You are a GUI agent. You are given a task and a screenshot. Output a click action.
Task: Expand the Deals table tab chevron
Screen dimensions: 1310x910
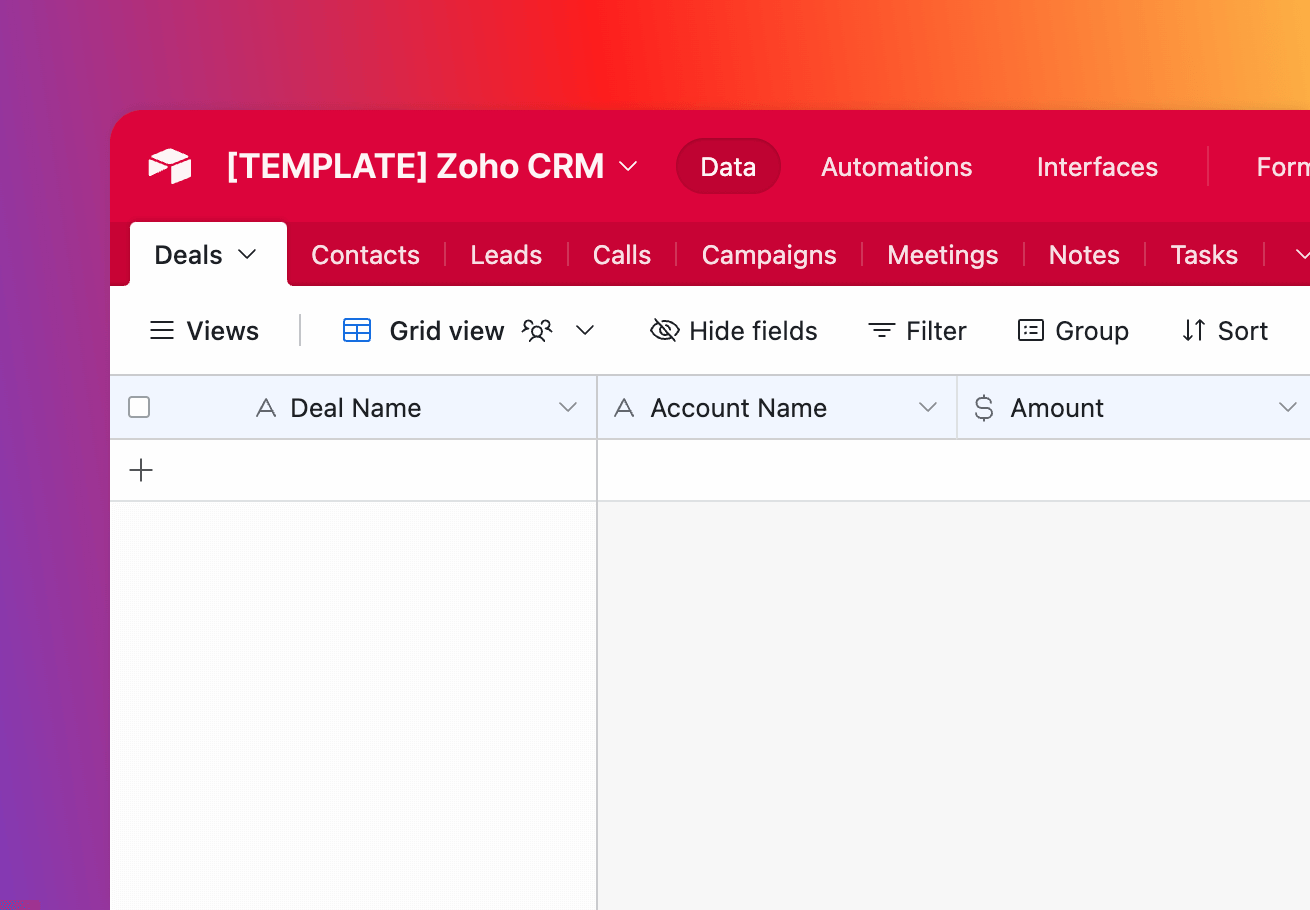point(247,254)
